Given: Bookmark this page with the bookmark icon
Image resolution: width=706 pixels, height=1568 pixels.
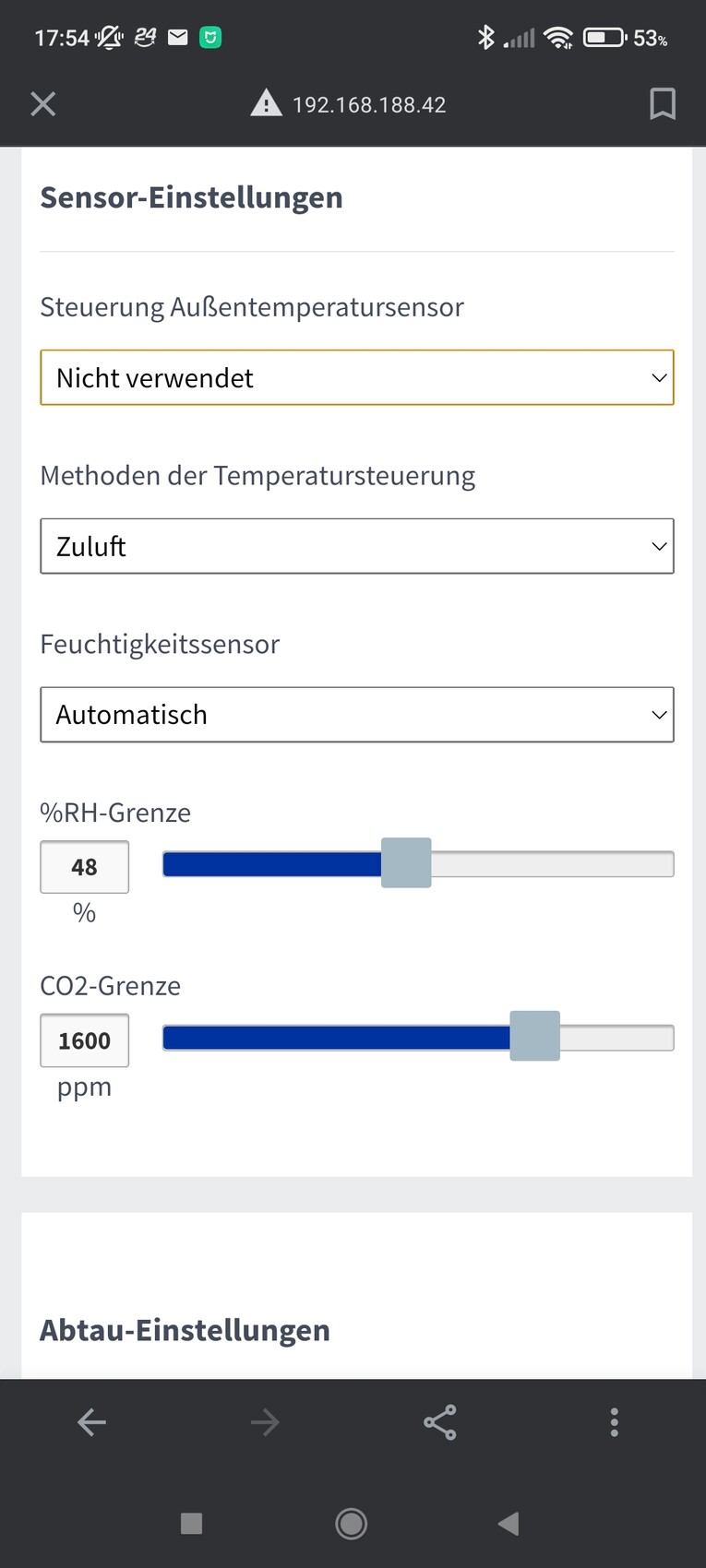Looking at the screenshot, I should coord(662,104).
